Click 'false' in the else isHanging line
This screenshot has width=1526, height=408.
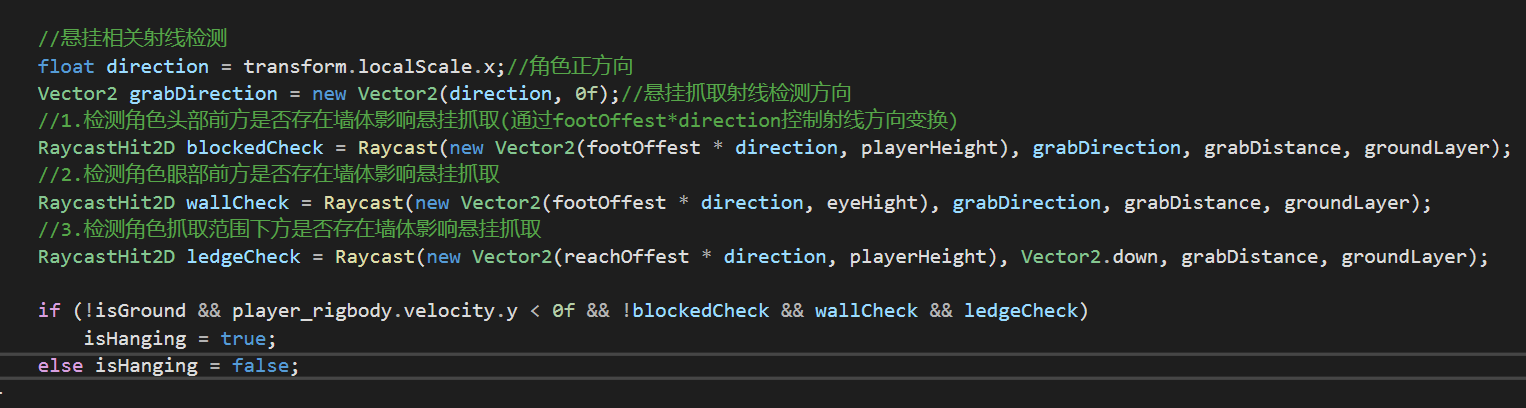pos(260,366)
